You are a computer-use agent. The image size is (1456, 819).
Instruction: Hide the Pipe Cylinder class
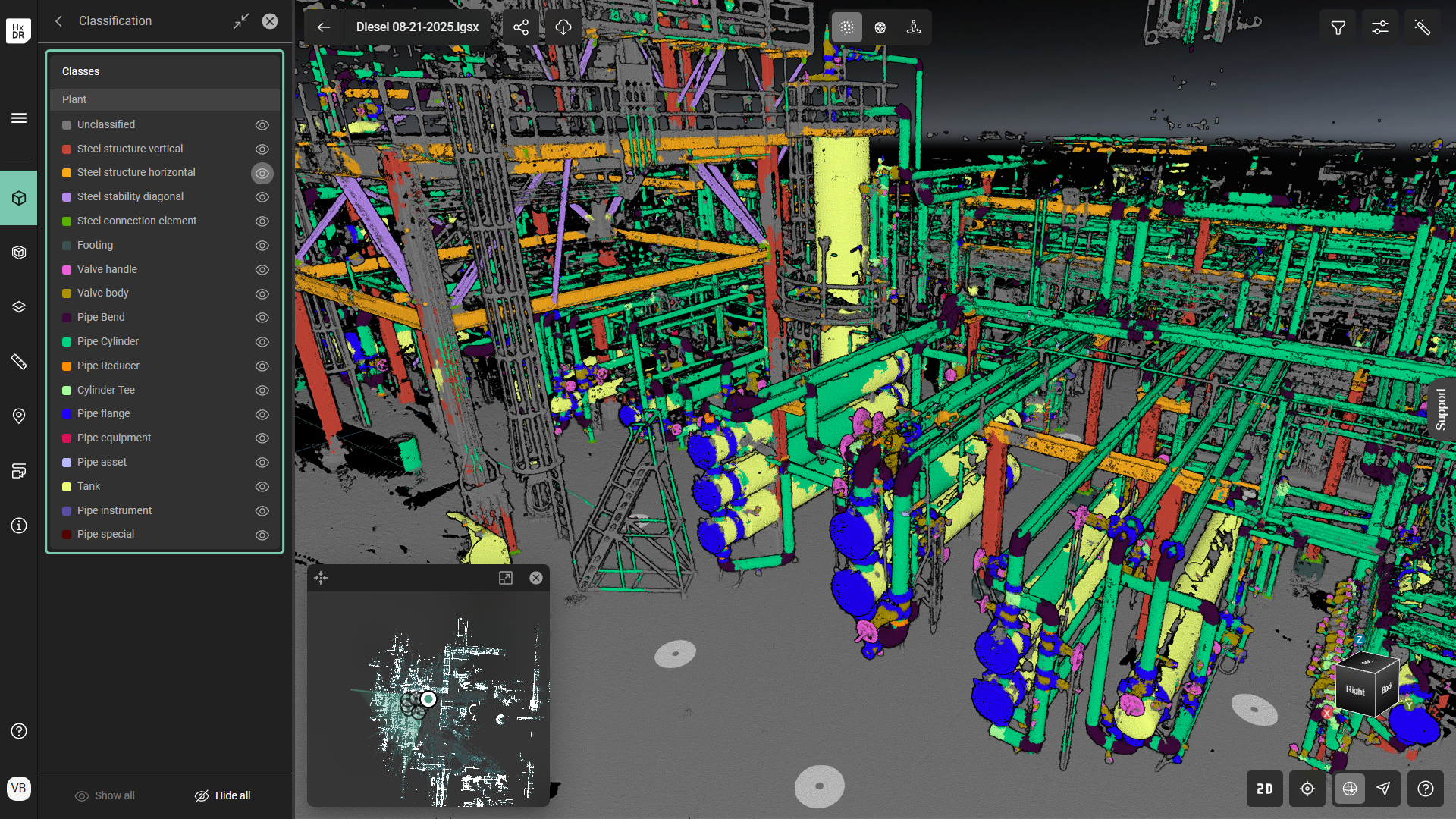[262, 342]
